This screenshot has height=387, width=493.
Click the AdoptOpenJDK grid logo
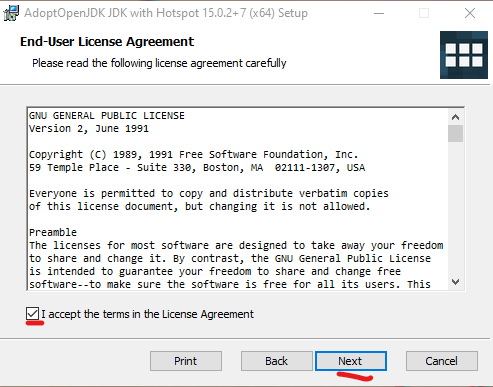click(x=464, y=55)
